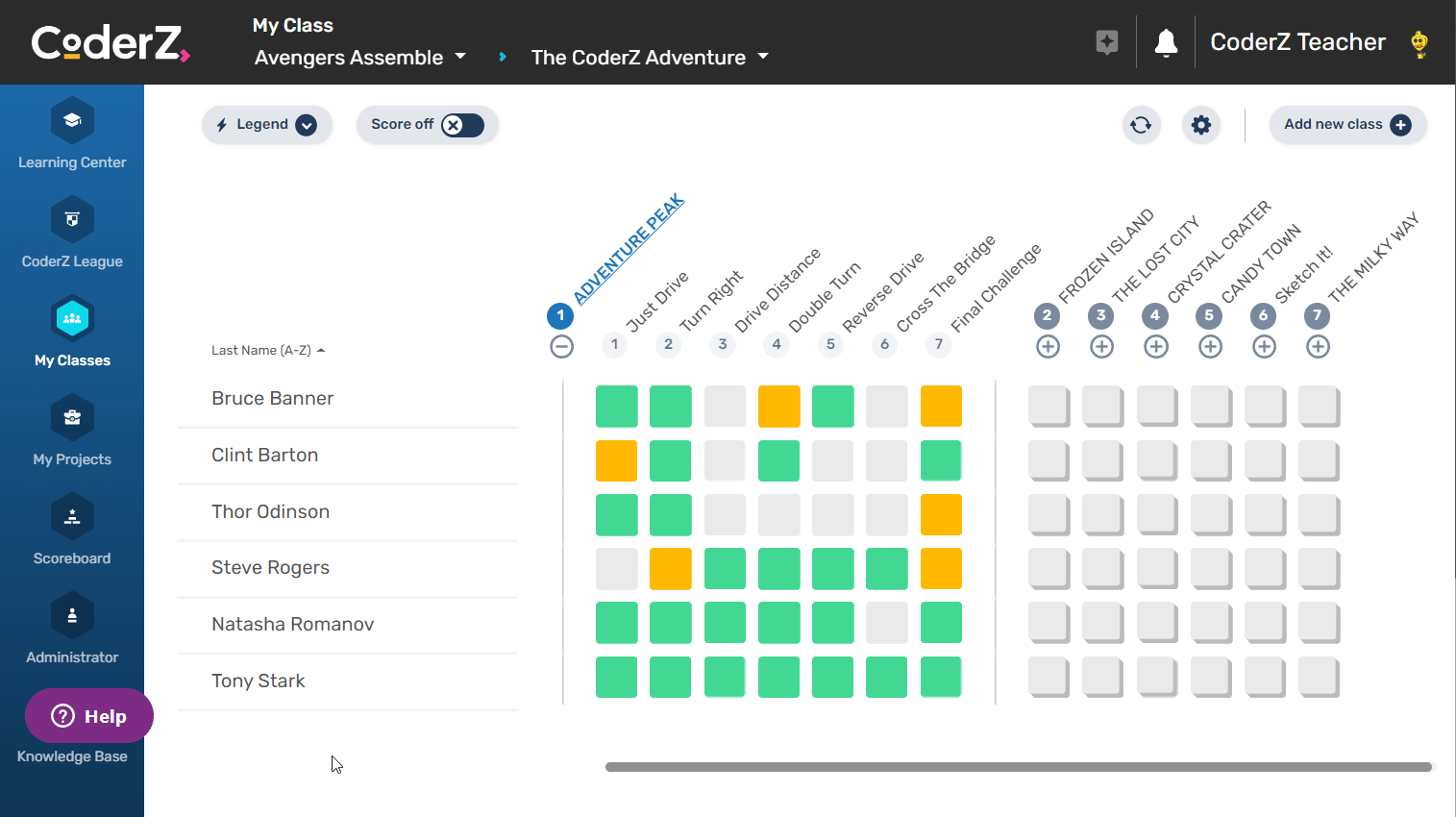The height and width of the screenshot is (817, 1456).
Task: Collapse Adventure Peak with minus icon
Action: pyautogui.click(x=561, y=347)
